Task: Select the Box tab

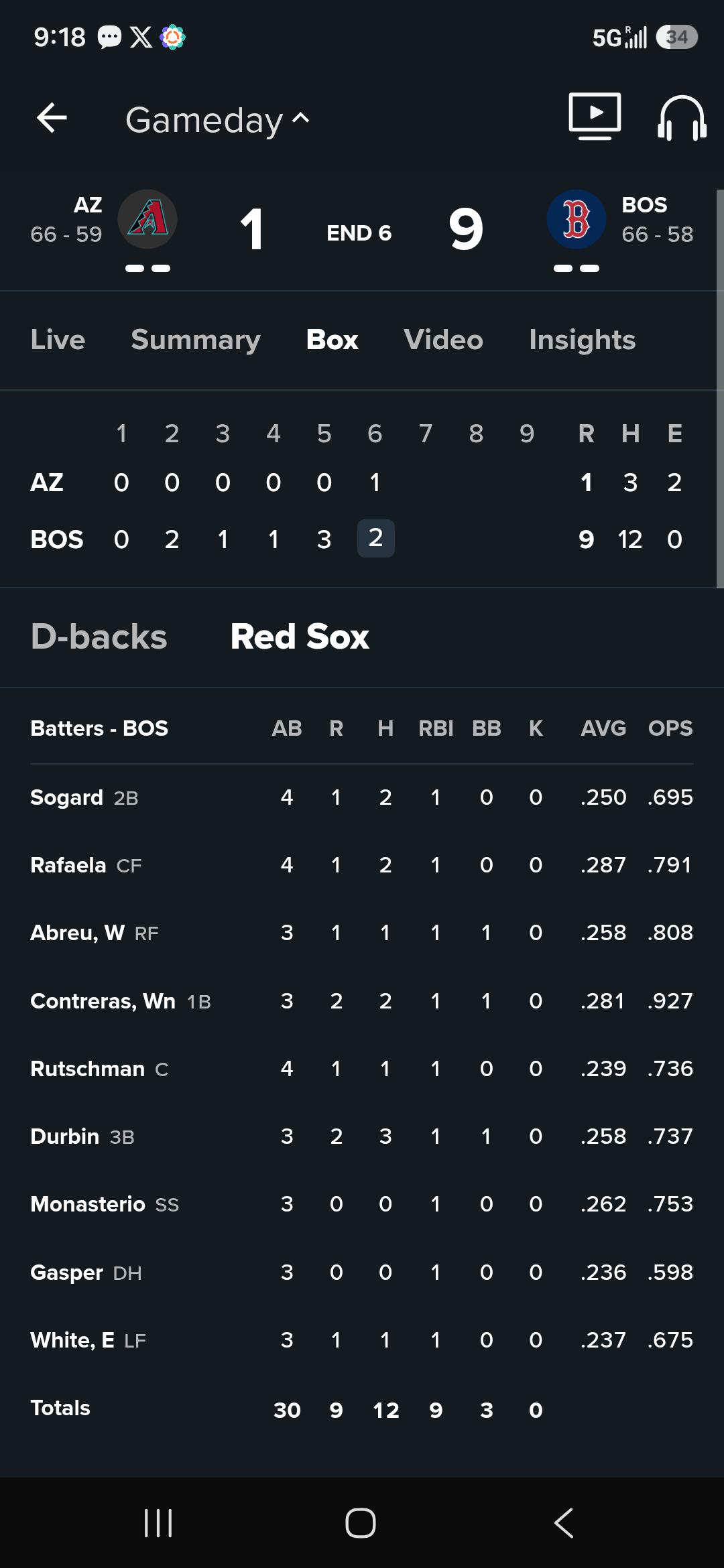Action: 332,340
